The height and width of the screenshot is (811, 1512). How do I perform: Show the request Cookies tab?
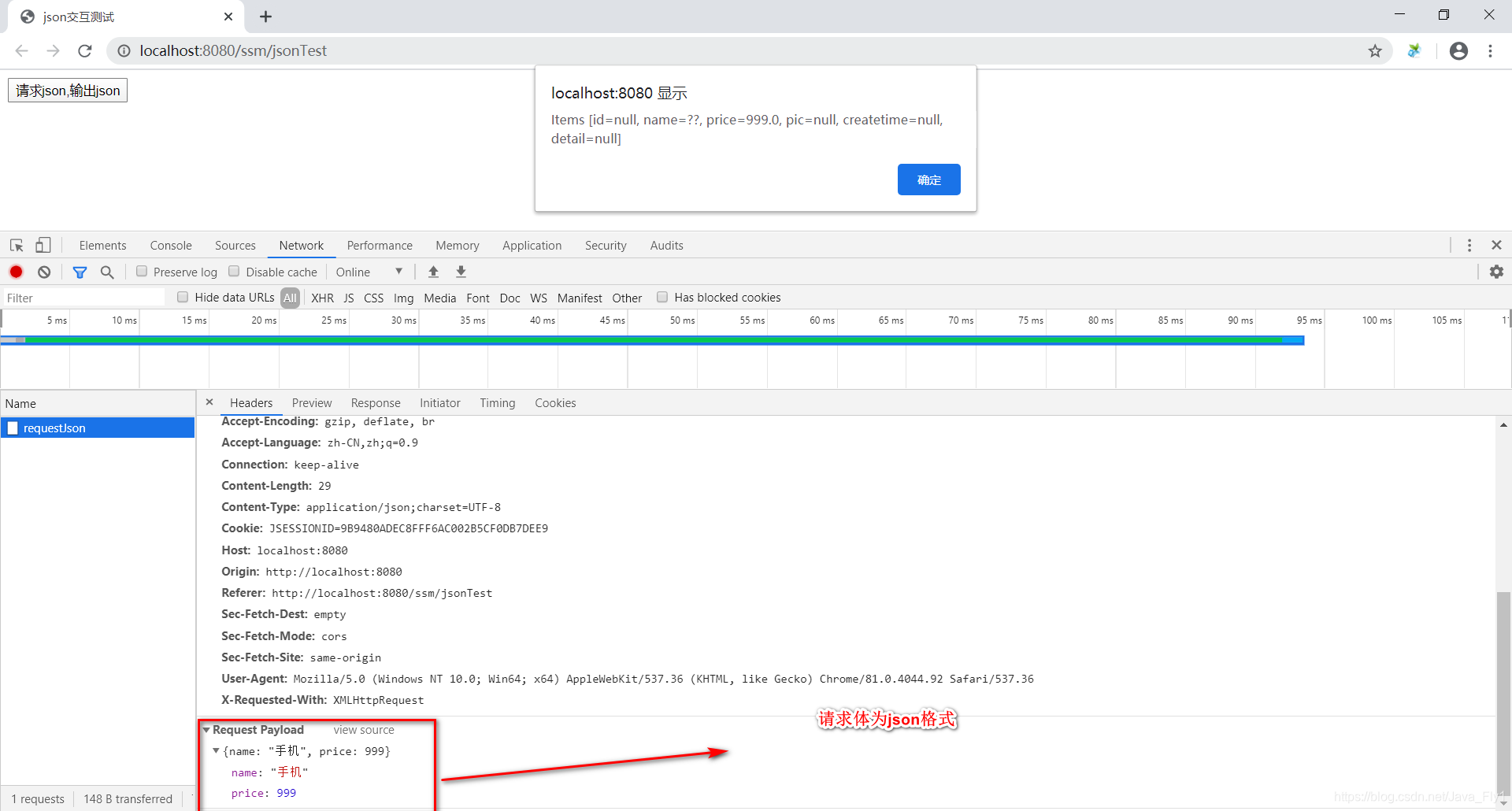(555, 403)
